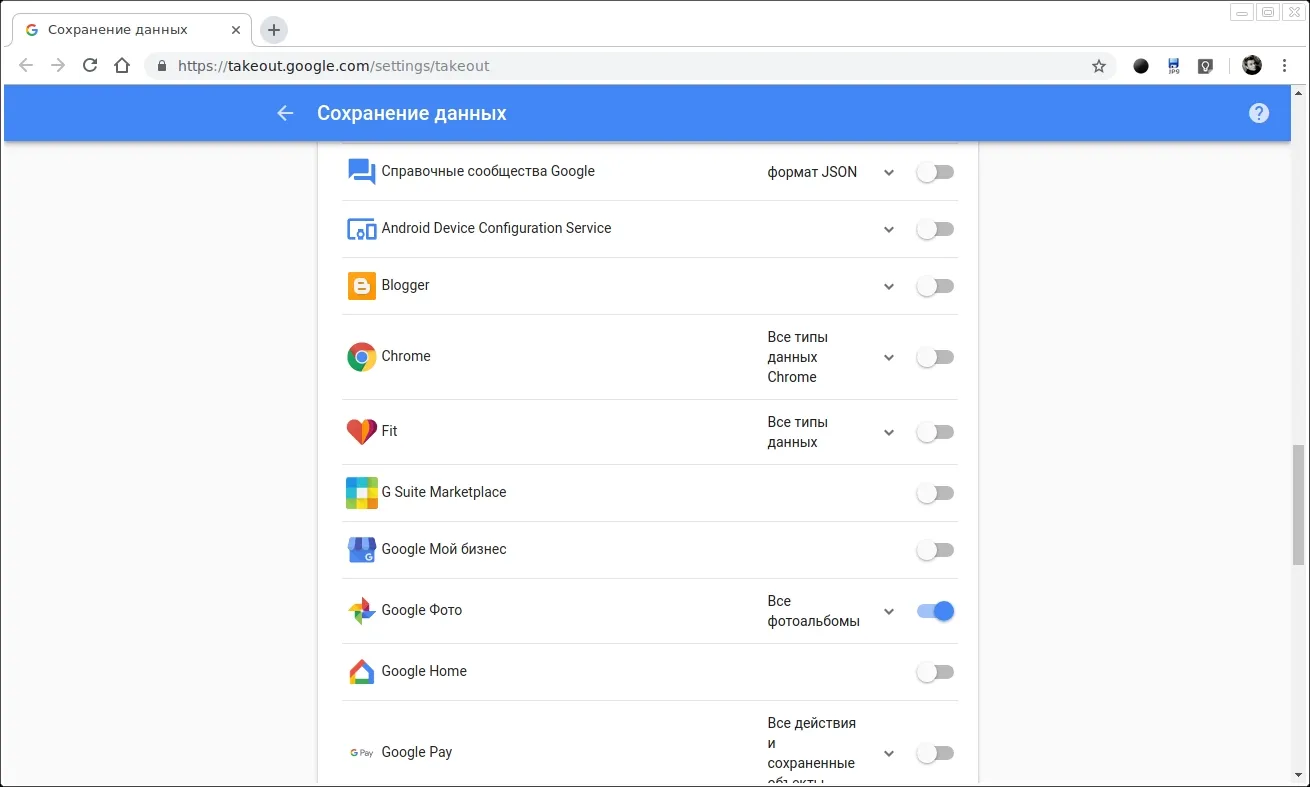Click the Fit 'Все типы данных' label
The image size is (1310, 787).
(798, 432)
